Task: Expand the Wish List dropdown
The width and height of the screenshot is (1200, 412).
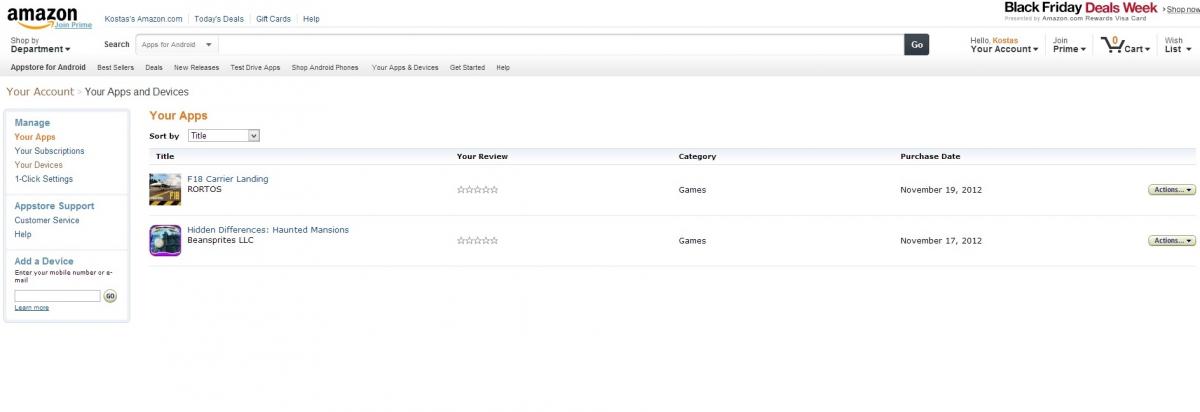Action: (1177, 45)
